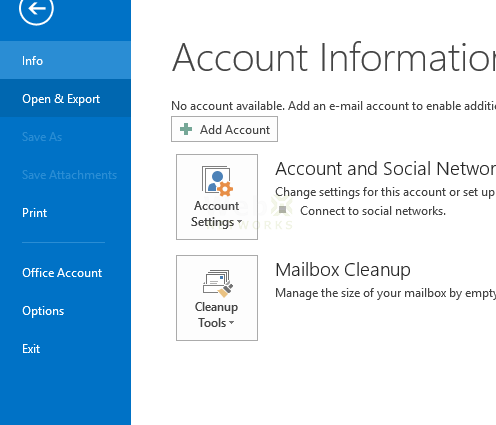Click the 'Change settings for this account' text

pos(385,192)
